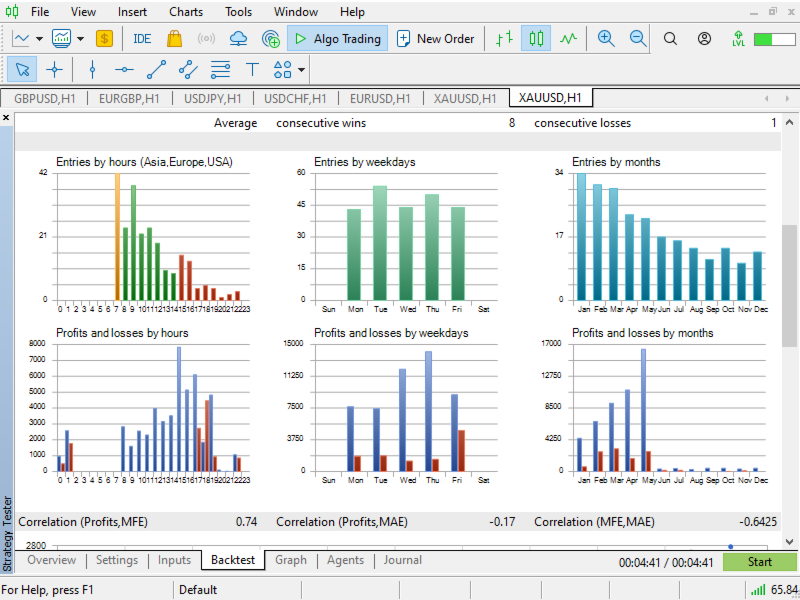Click the vertical scrollbar thumb in report
The image size is (800, 600).
789,286
